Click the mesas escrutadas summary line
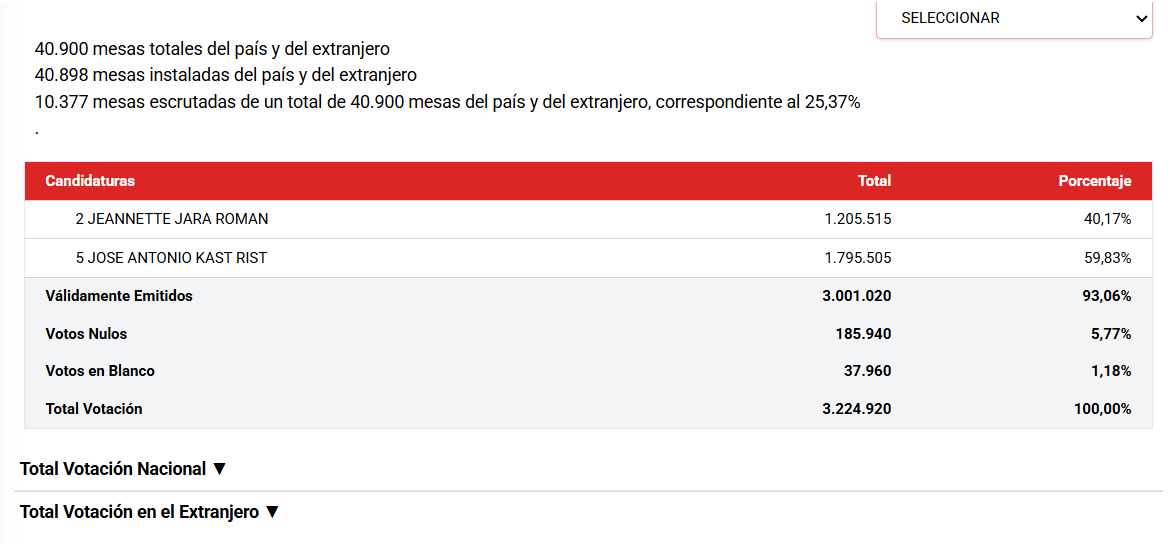Image resolution: width=1175 pixels, height=544 pixels. (447, 102)
